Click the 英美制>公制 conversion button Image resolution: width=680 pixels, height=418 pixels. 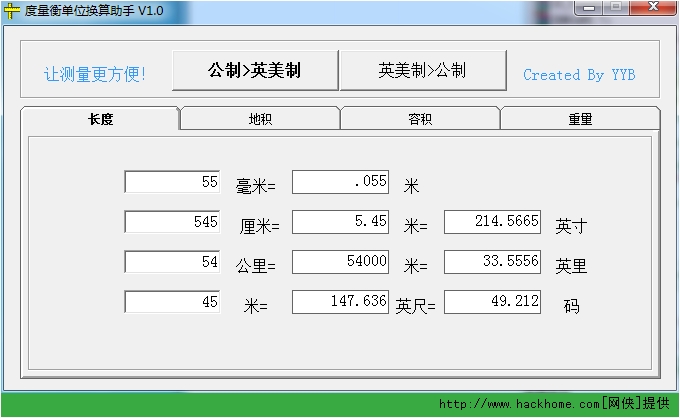coord(423,70)
